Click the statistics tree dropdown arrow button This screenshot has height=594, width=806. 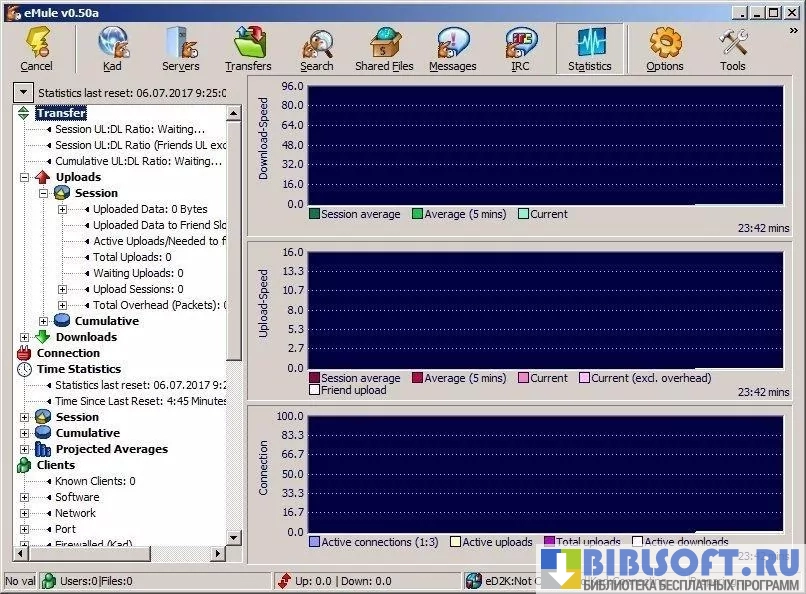pyautogui.click(x=23, y=92)
